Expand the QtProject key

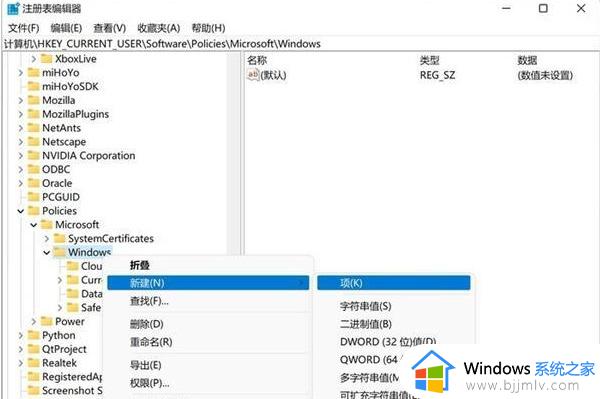tap(21, 349)
